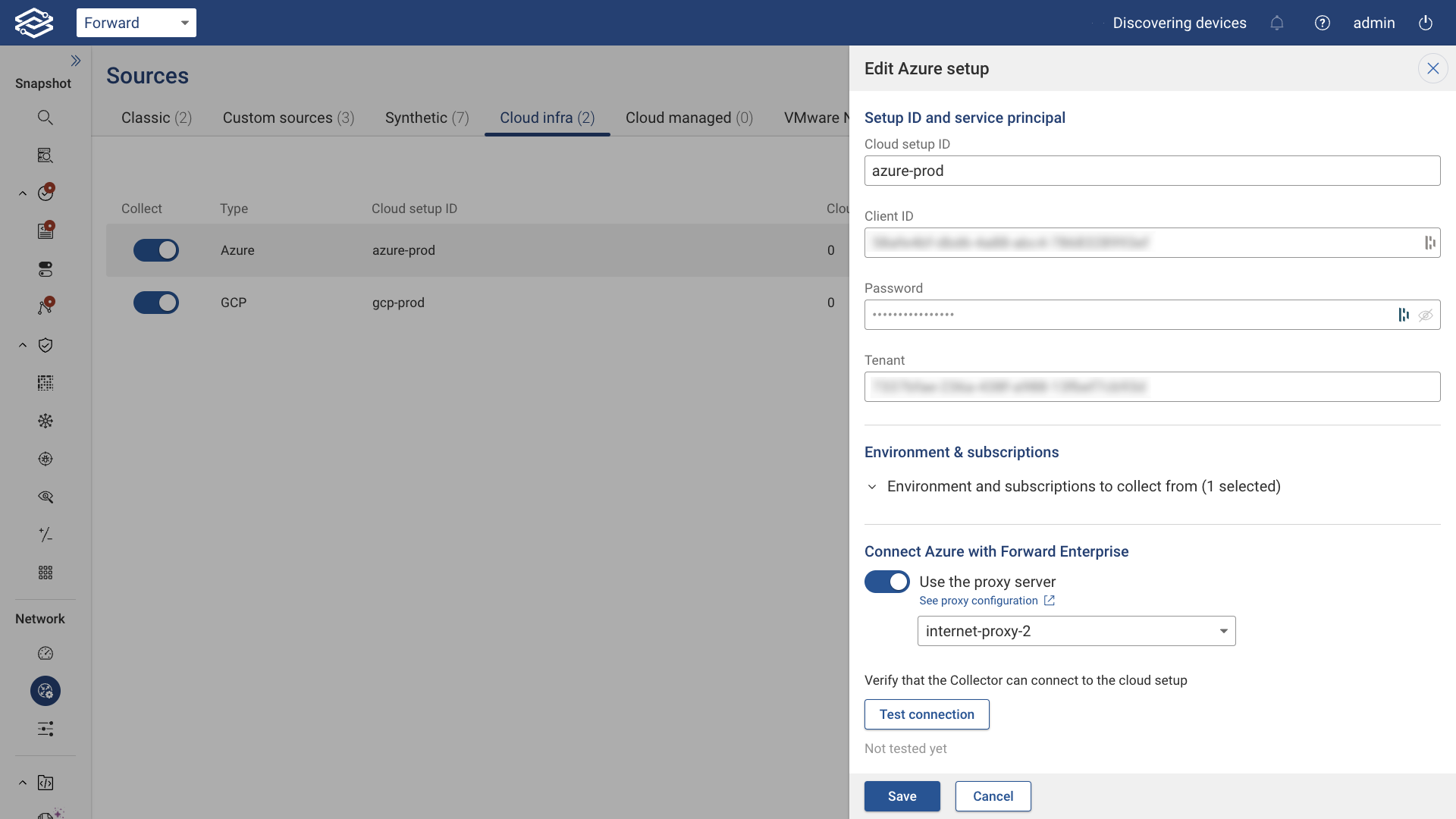1456x819 pixels.
Task: Disable the Collect toggle for the Azure row
Action: tap(156, 250)
